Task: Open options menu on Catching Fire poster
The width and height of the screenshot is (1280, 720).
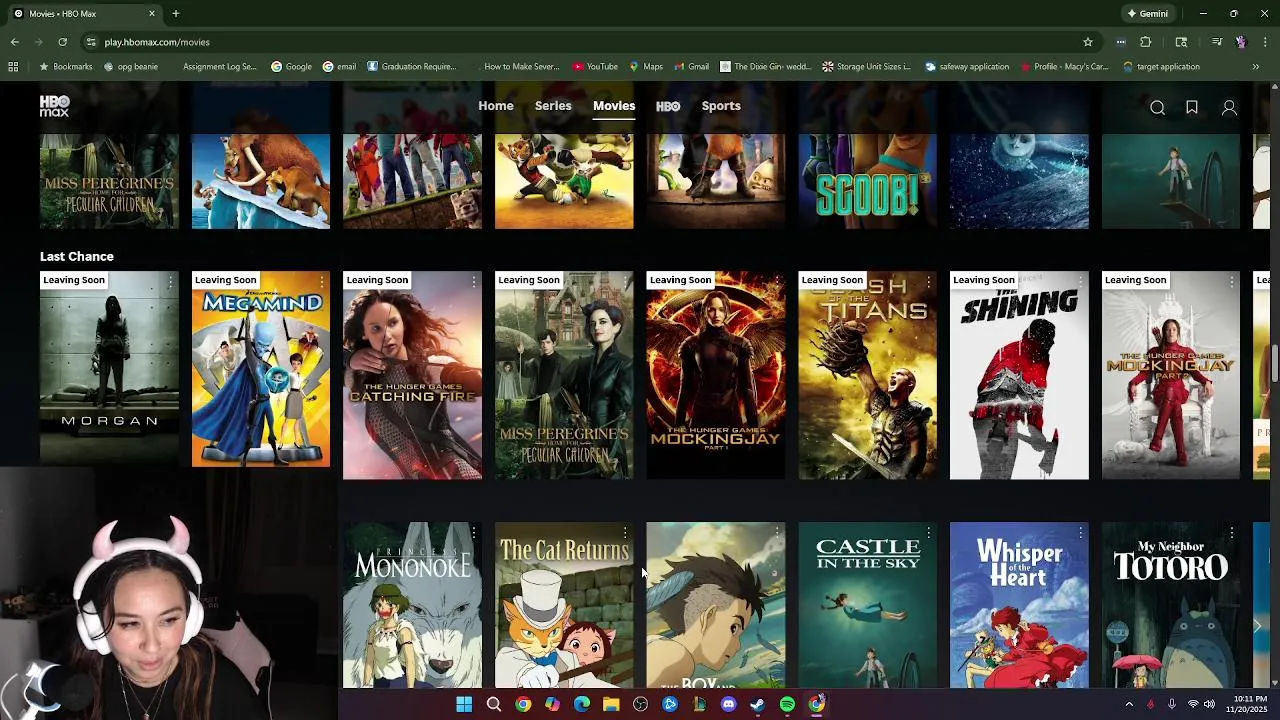Action: [474, 282]
